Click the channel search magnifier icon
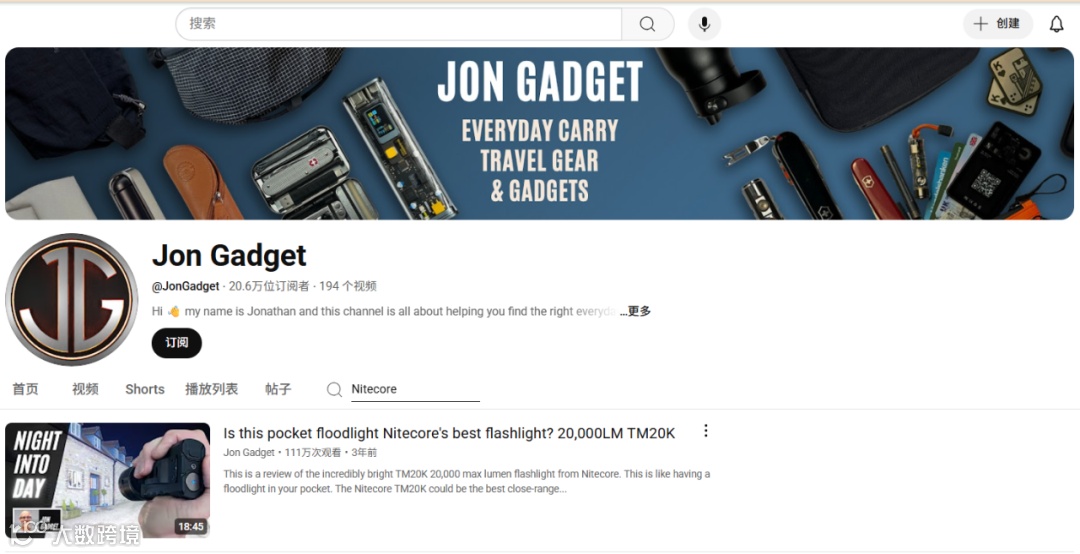Screen dimensions: 1080x554 click(x=334, y=389)
